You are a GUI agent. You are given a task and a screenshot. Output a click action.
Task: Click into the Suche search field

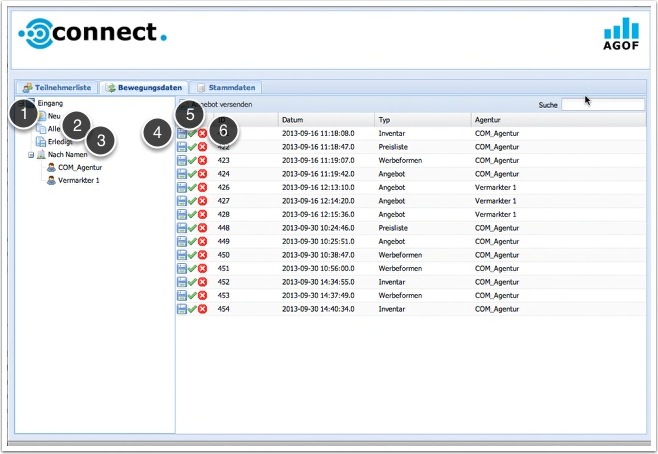pyautogui.click(x=602, y=104)
